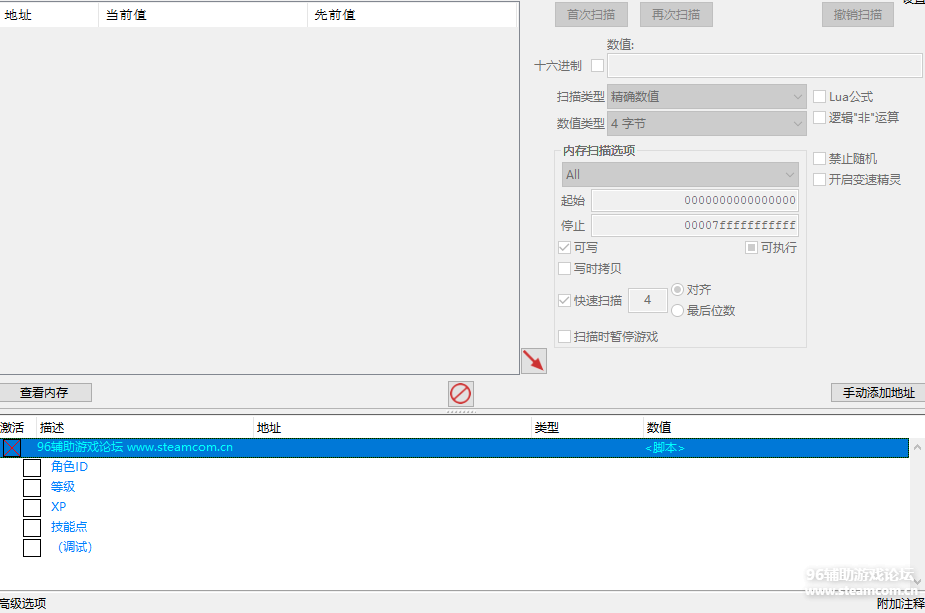The width and height of the screenshot is (925, 613).
Task: Expand the All memory region dropdown
Action: pos(680,175)
